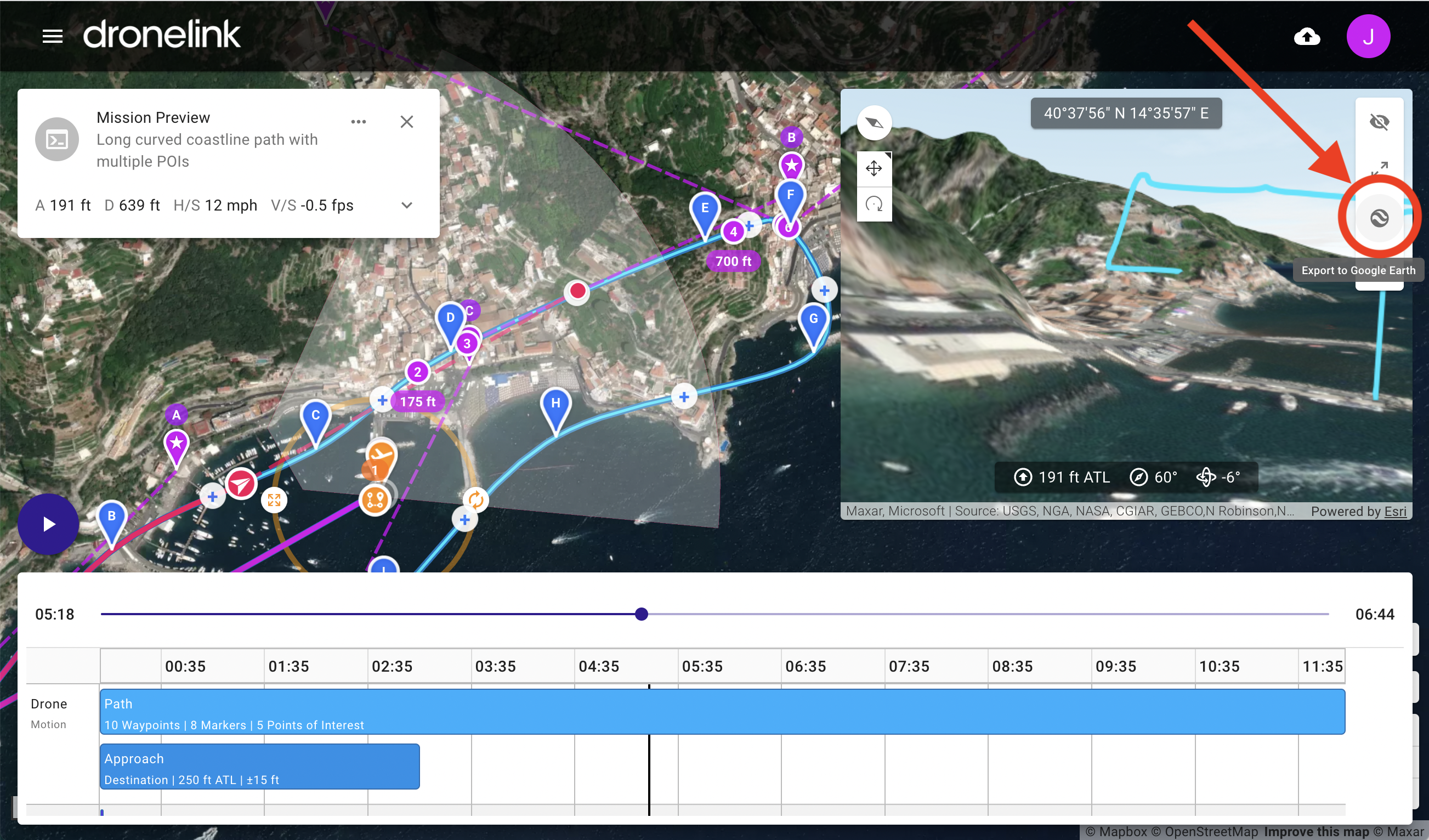1429x840 pixels.
Task: Select the Approach component bar in timeline
Action: 260,767
